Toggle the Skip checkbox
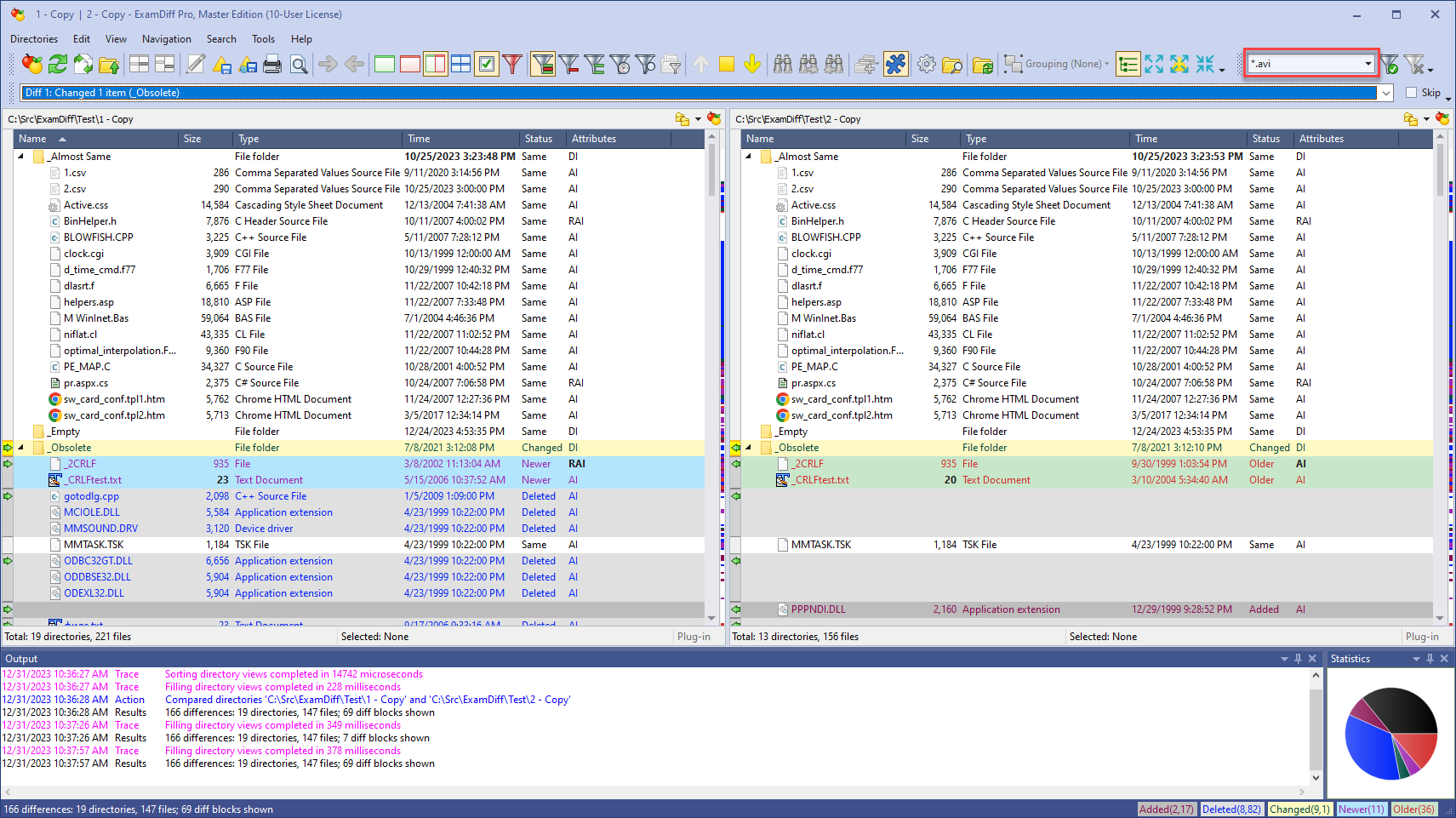Viewport: 1456px width, 818px height. 1412,93
